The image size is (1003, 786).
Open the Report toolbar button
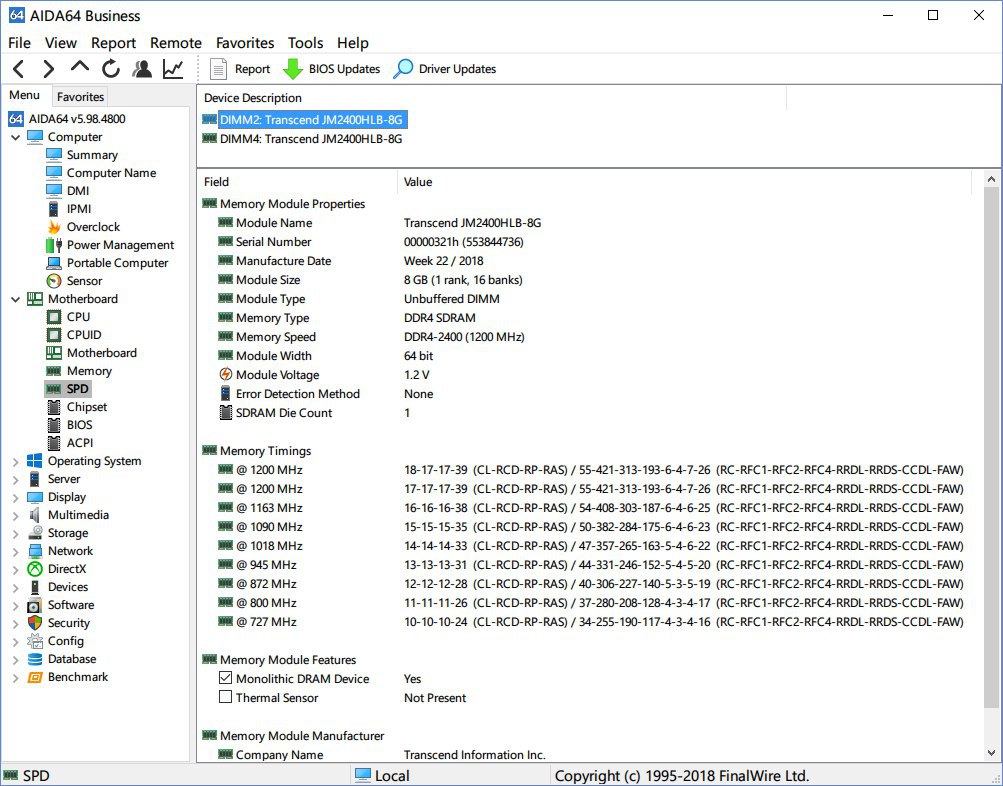pos(240,69)
